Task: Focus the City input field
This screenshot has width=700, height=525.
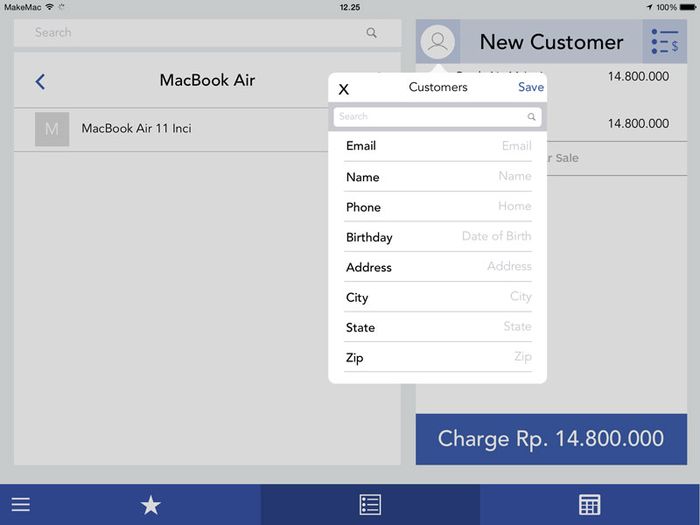Action: [438, 297]
